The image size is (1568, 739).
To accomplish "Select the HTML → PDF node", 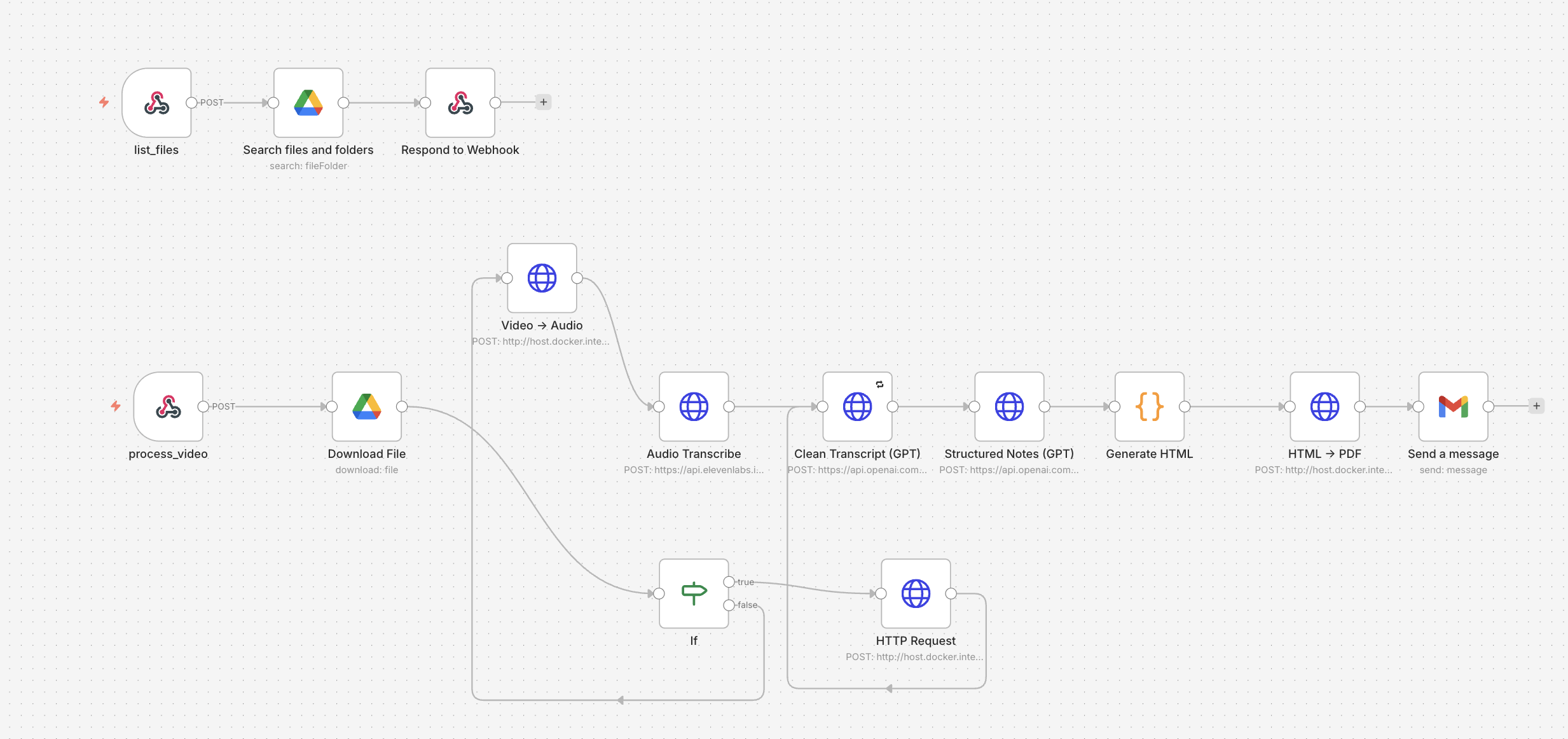I will click(1324, 406).
